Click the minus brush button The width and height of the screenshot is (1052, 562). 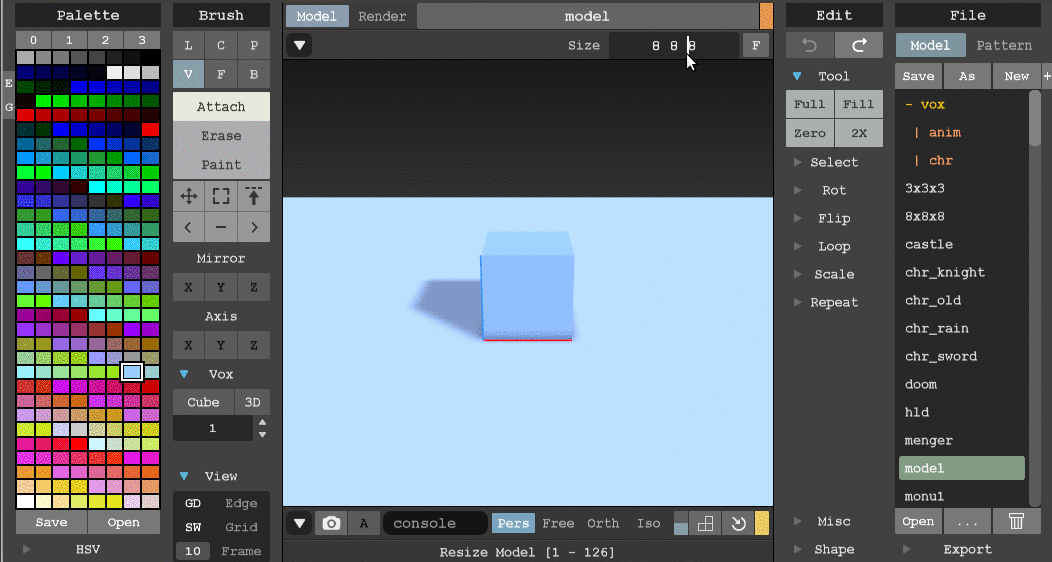point(221,227)
